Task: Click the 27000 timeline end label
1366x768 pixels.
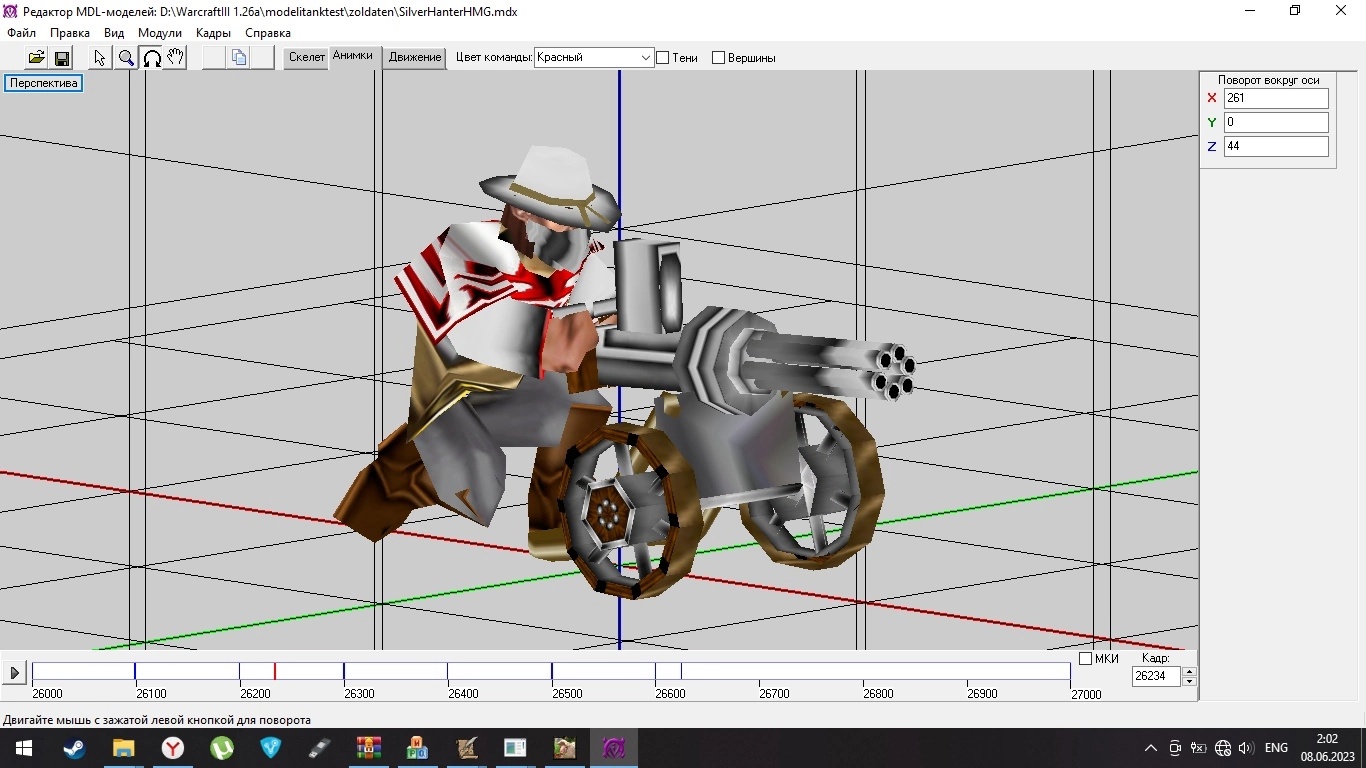Action: (1086, 694)
